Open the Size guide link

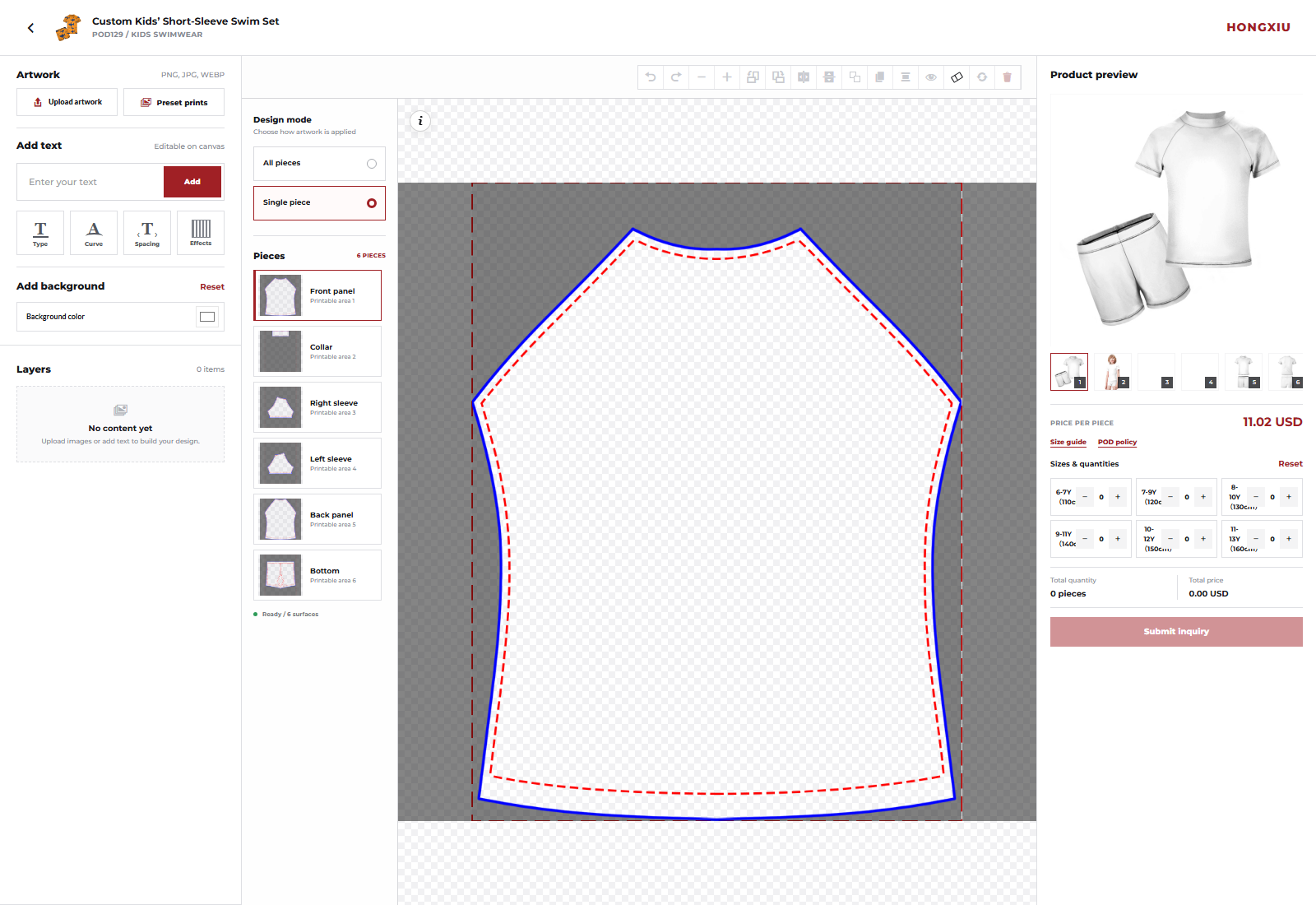(x=1068, y=442)
